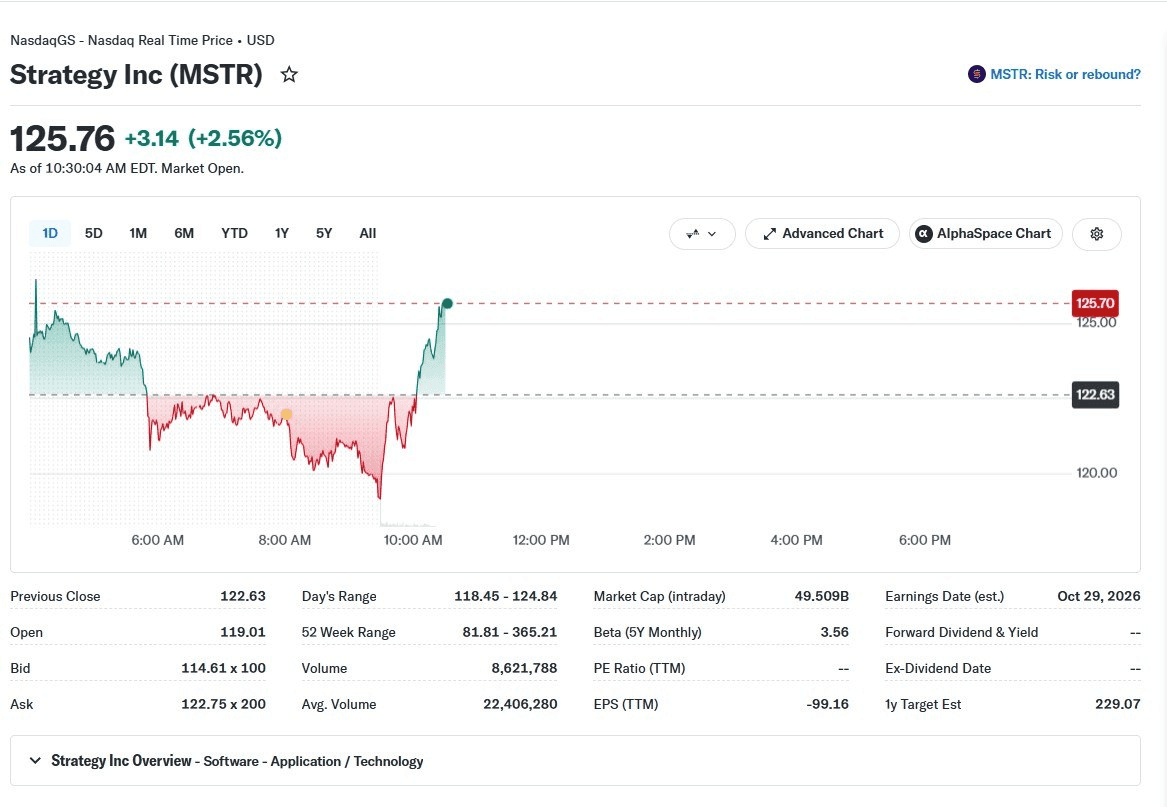Image resolution: width=1167 pixels, height=807 pixels.
Task: Click the (+2.56%) percent change
Action: tap(234, 138)
